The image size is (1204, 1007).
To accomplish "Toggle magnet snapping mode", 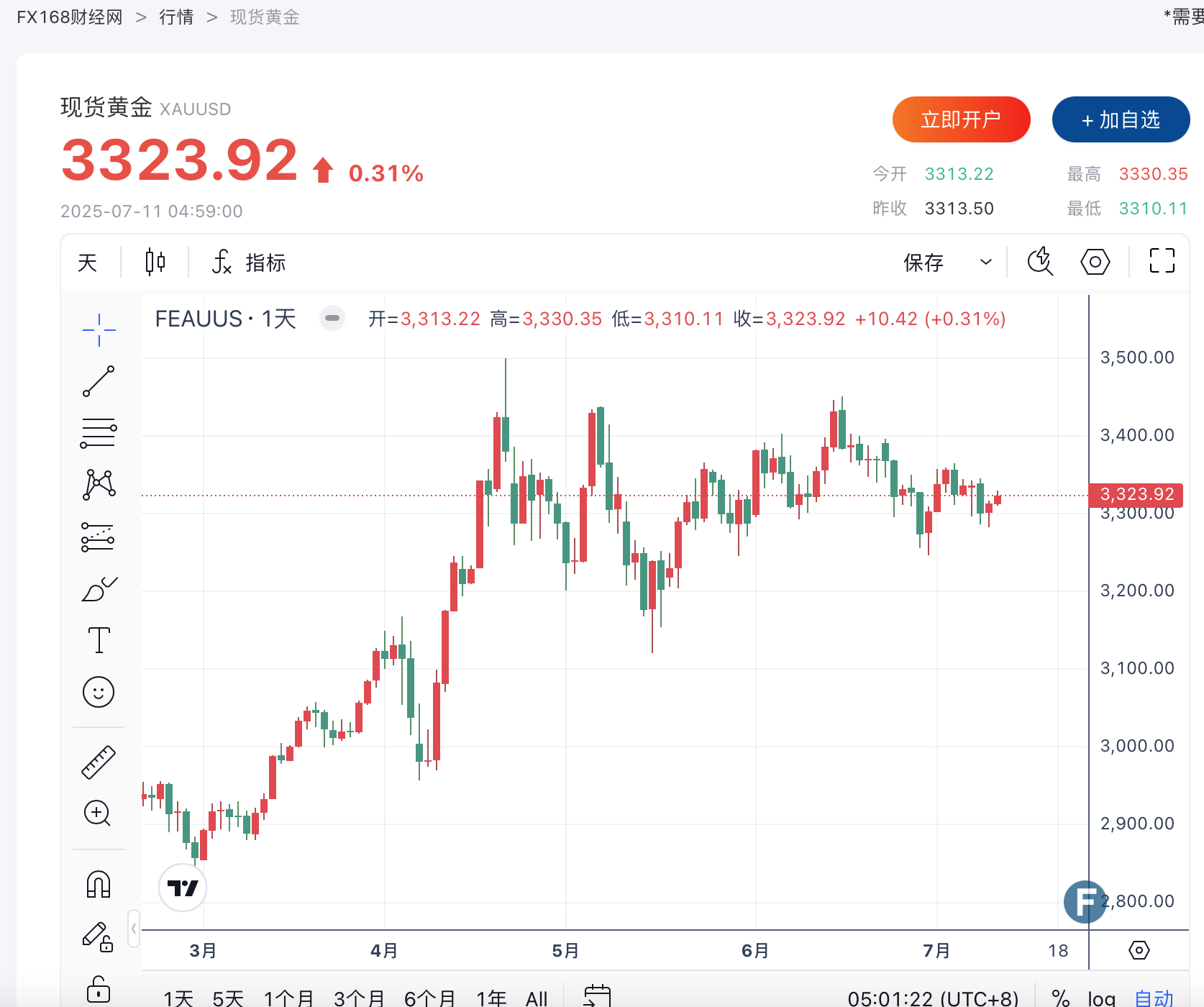I will click(x=99, y=885).
